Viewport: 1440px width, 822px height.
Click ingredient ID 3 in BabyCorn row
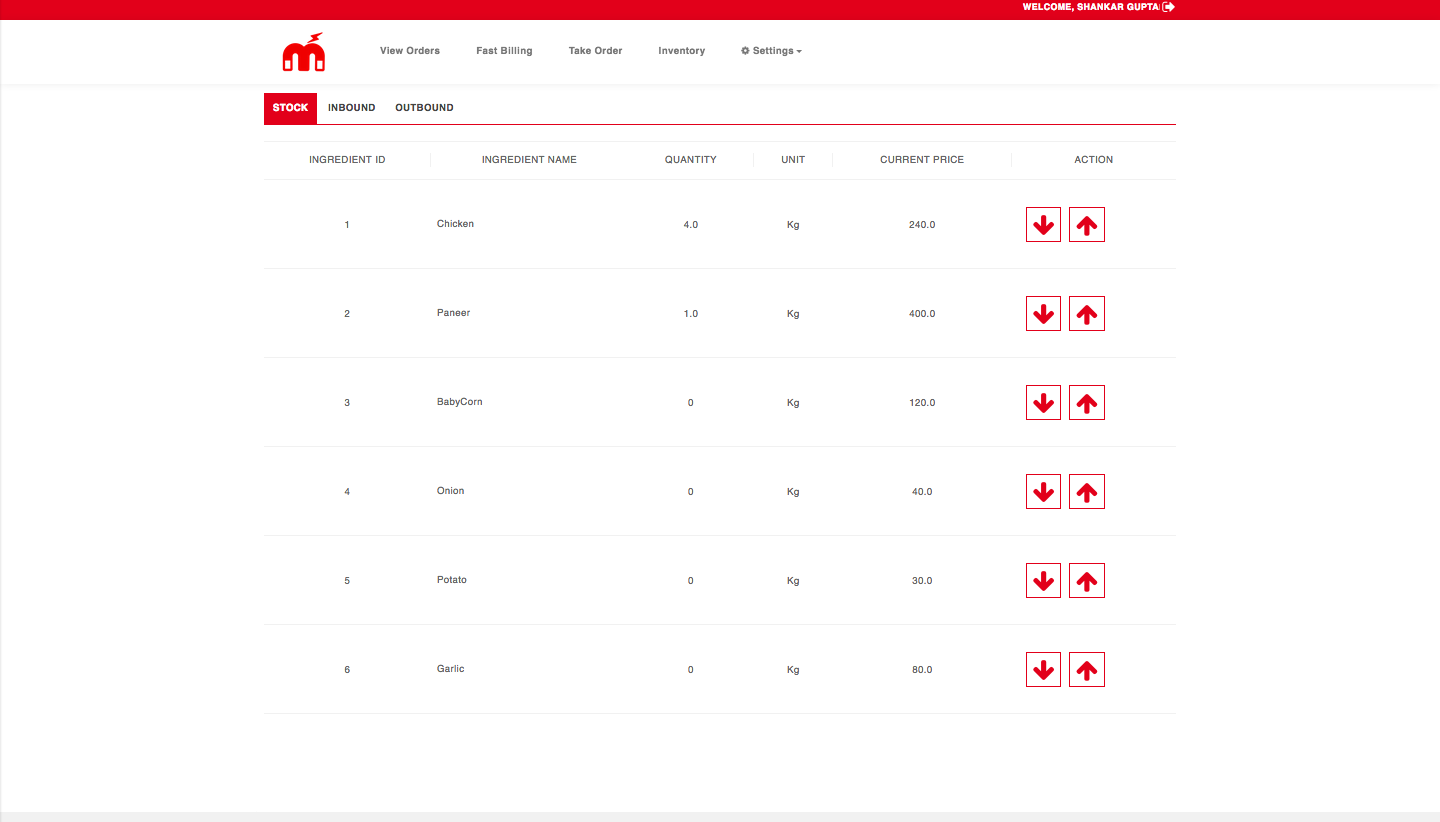tap(347, 403)
